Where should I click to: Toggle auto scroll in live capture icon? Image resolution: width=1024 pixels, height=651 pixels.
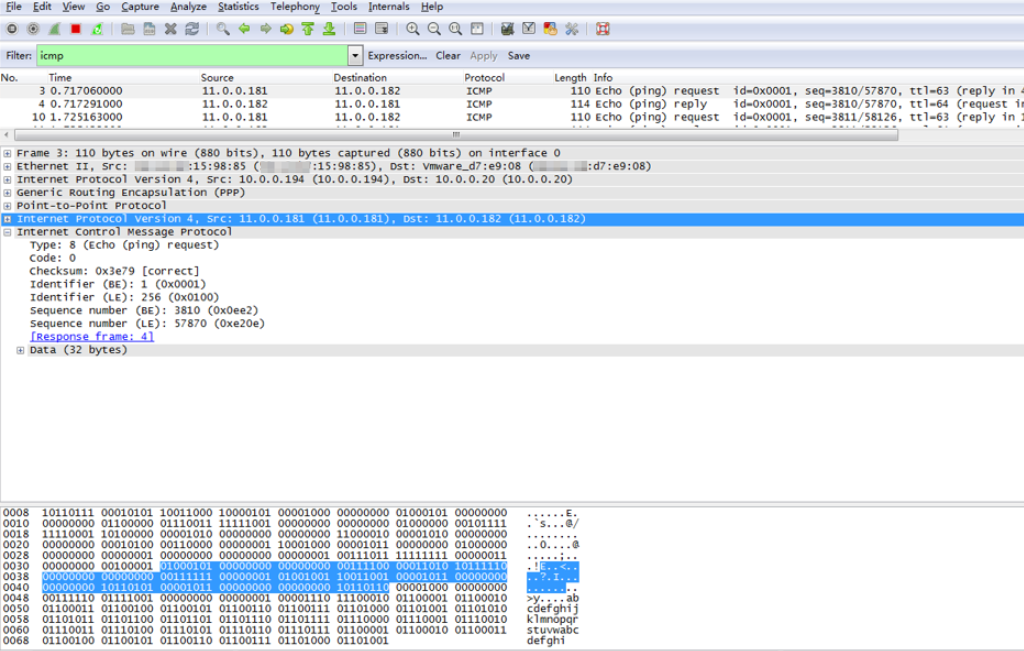(x=381, y=29)
